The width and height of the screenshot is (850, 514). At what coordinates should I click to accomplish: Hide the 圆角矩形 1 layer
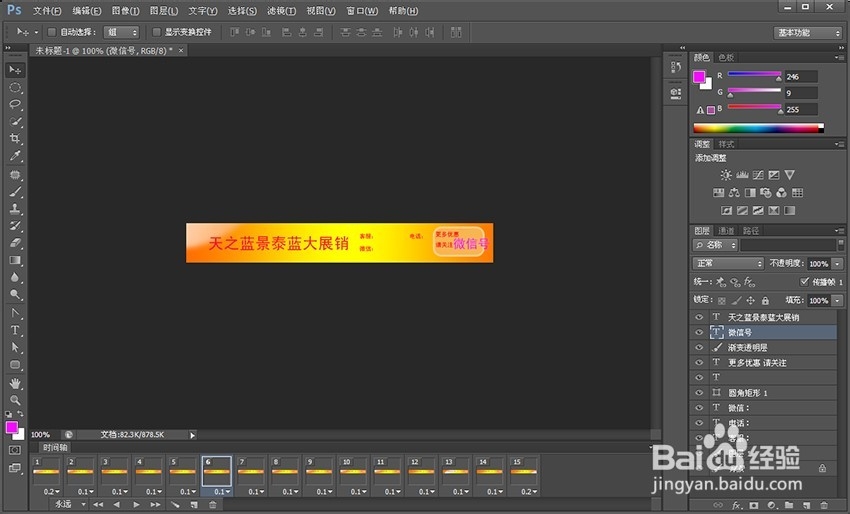click(699, 393)
